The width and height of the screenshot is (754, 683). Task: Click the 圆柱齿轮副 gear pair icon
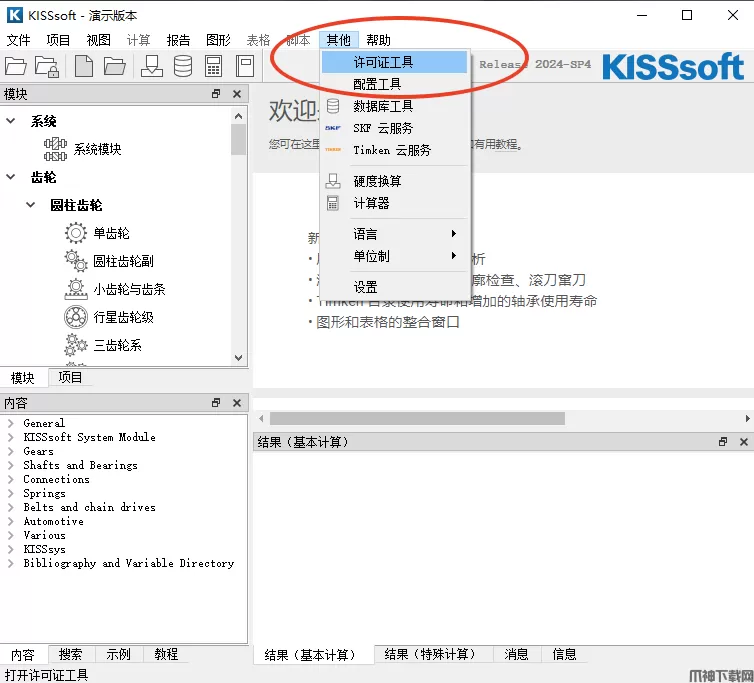pos(75,261)
